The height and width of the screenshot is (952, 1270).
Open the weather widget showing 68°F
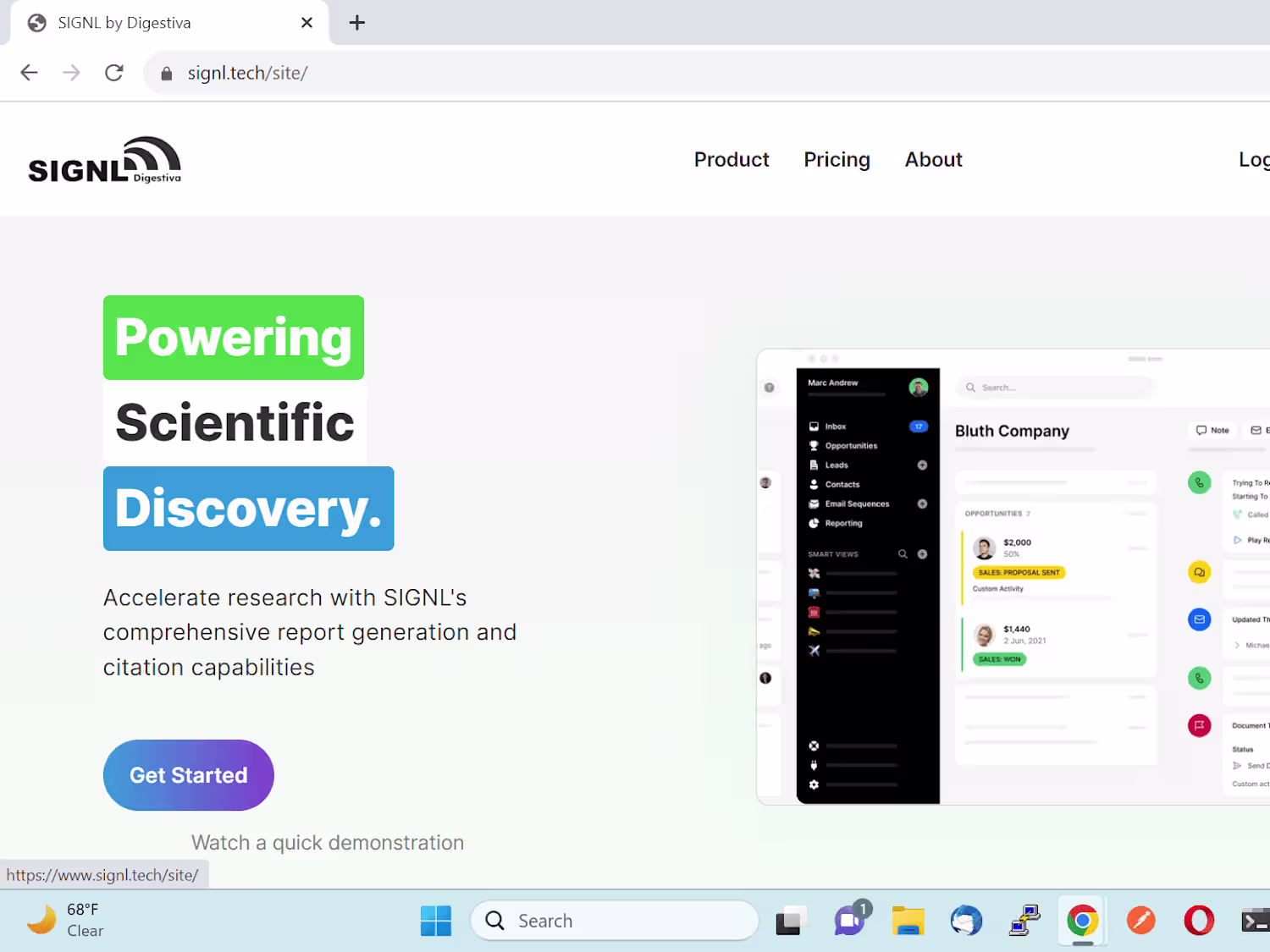click(x=65, y=920)
